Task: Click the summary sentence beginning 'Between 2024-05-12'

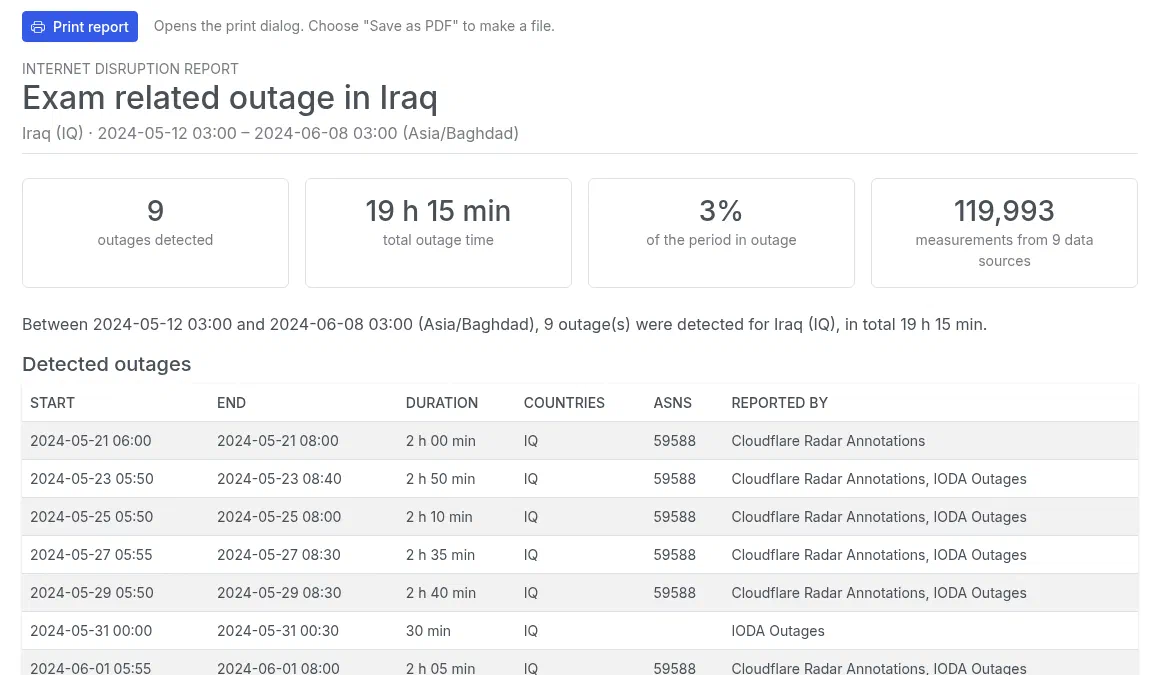Action: [x=505, y=324]
